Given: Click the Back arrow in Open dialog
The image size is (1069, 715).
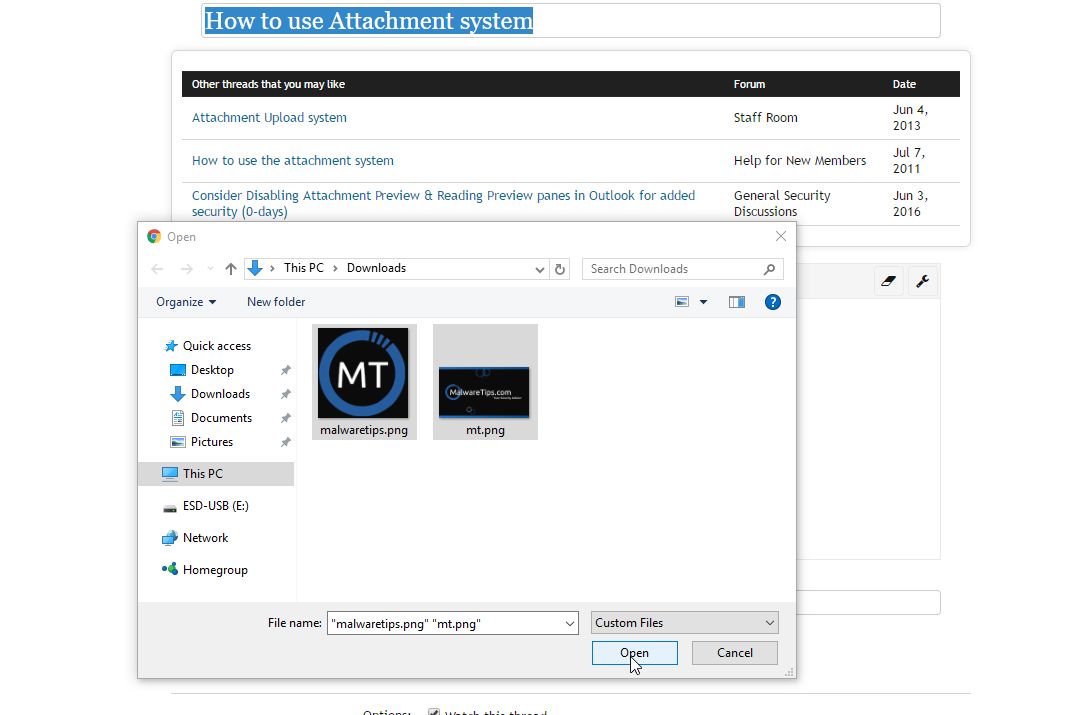Looking at the screenshot, I should [x=157, y=269].
